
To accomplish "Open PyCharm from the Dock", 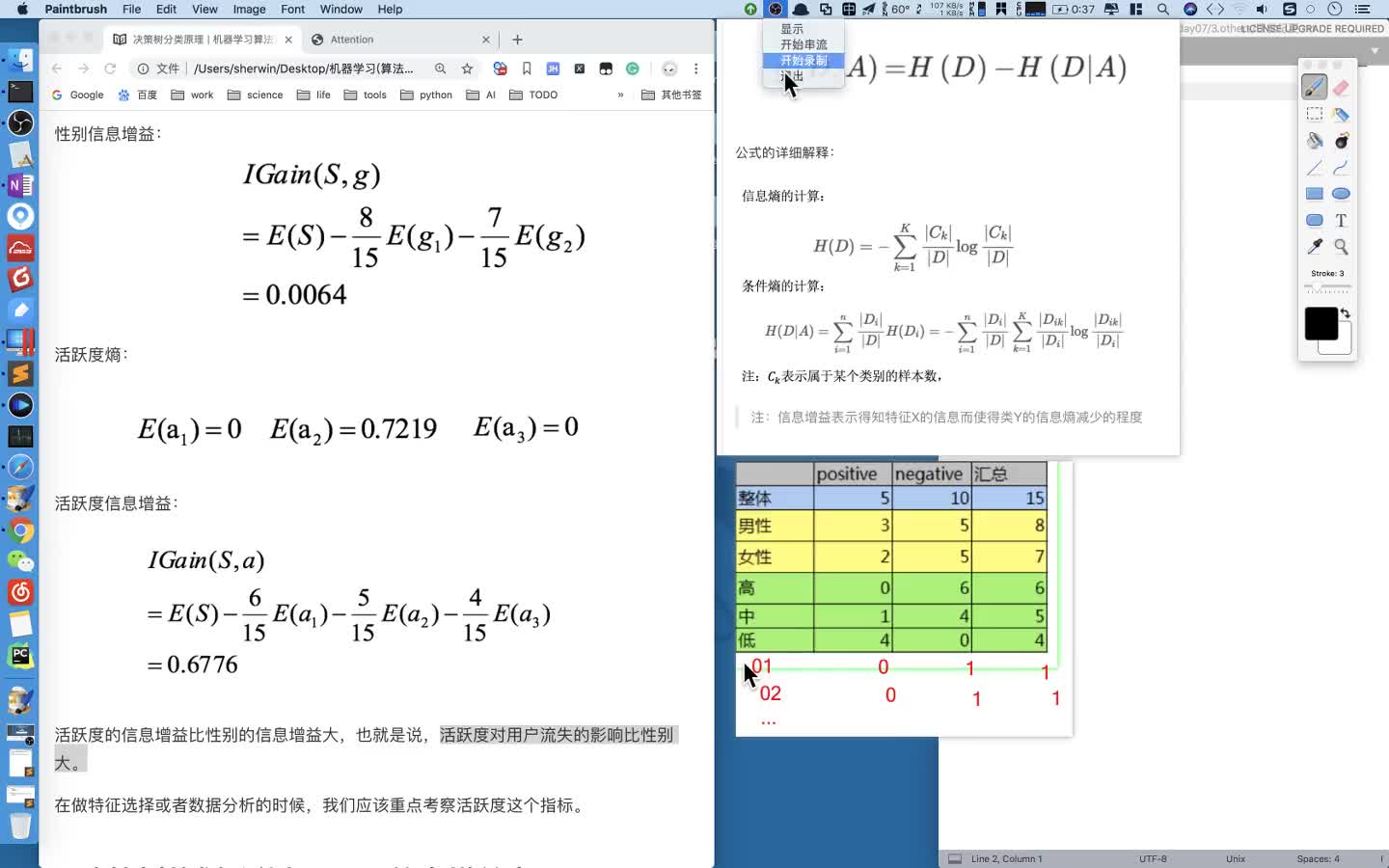I will coord(20,655).
